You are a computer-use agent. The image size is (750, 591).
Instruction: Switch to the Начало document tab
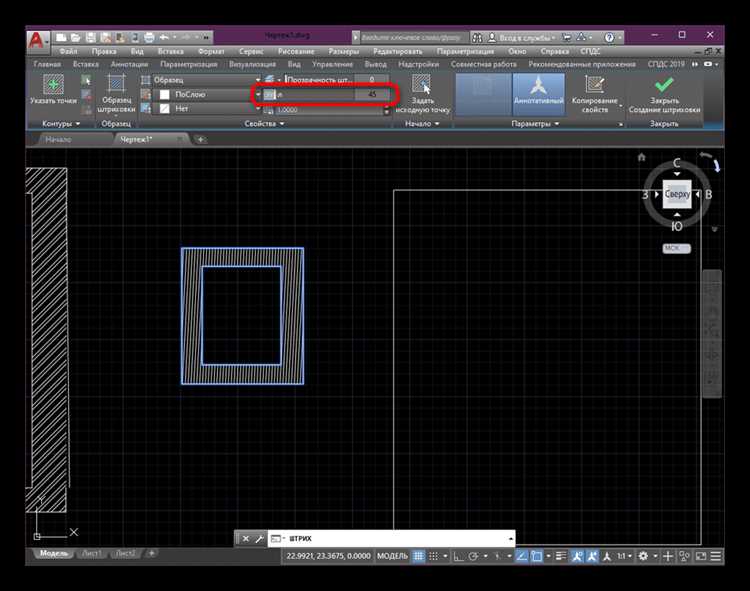pyautogui.click(x=58, y=140)
